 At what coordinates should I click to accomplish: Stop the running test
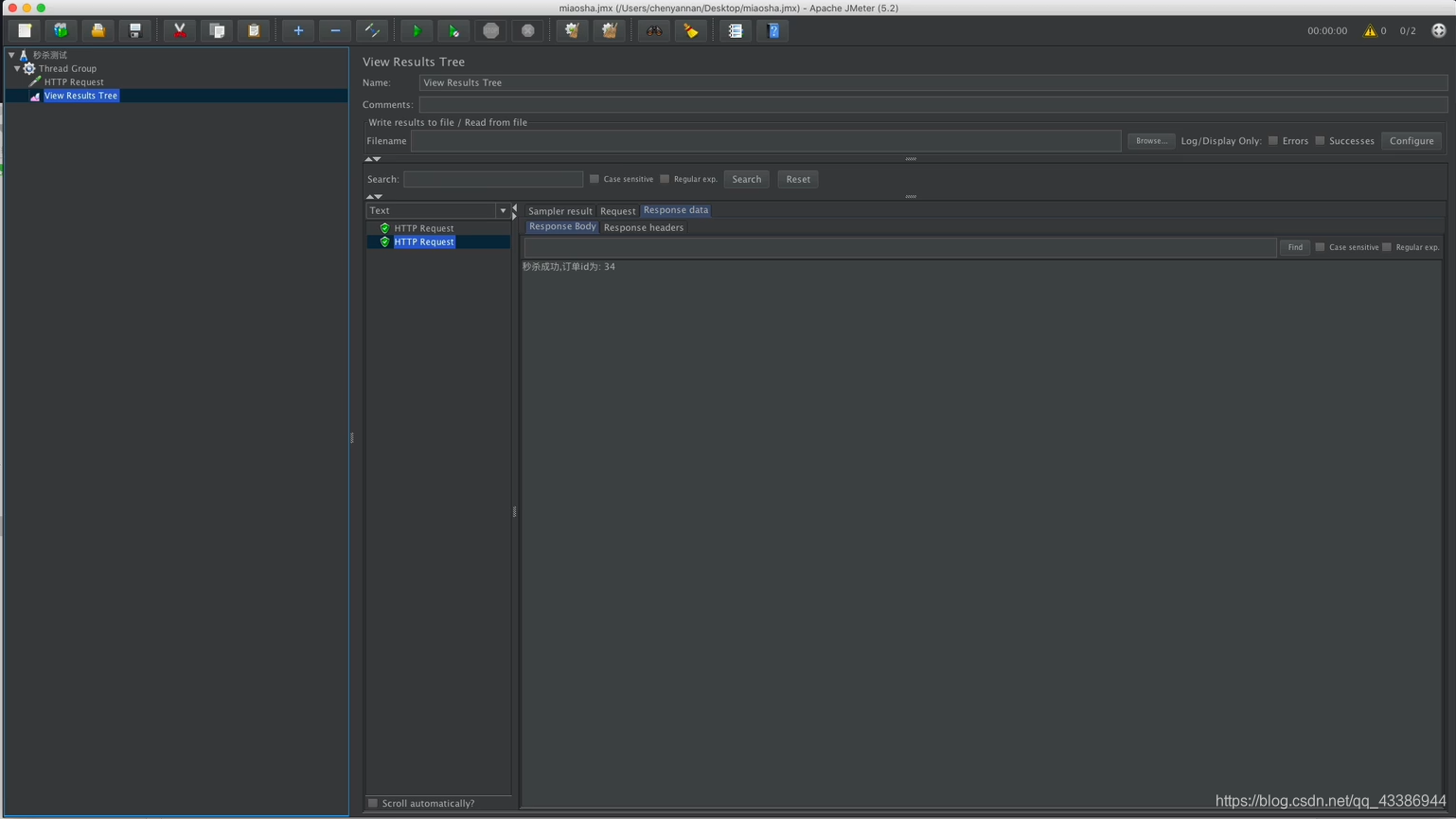click(x=490, y=30)
